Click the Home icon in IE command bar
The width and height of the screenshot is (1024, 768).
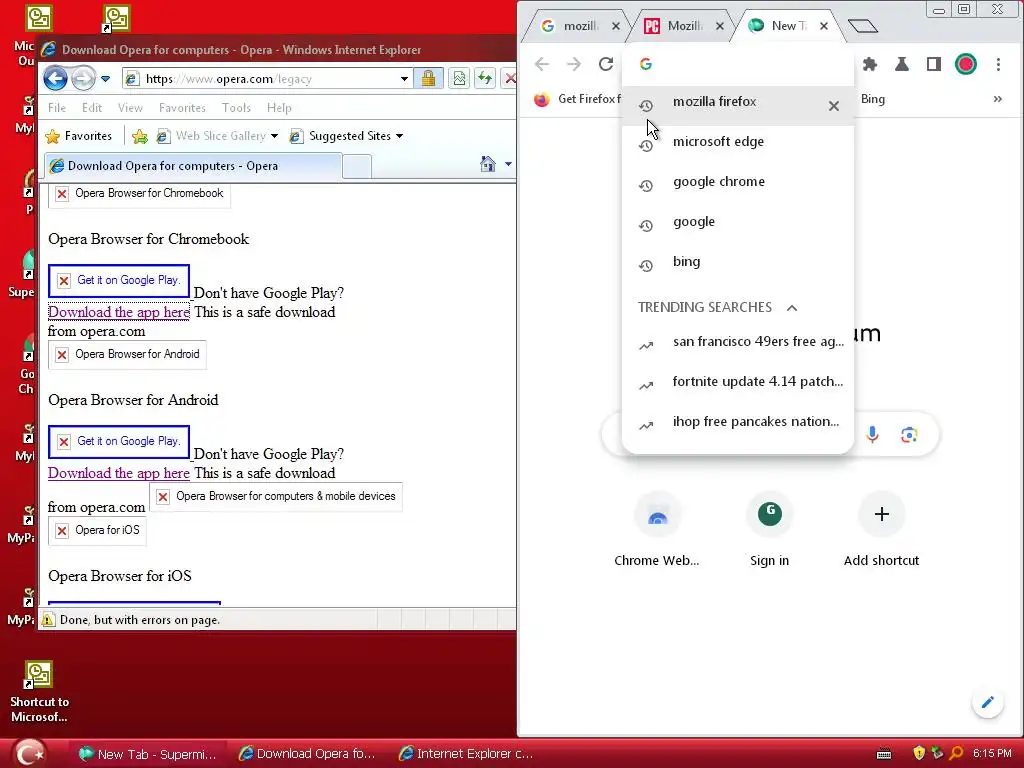click(488, 164)
